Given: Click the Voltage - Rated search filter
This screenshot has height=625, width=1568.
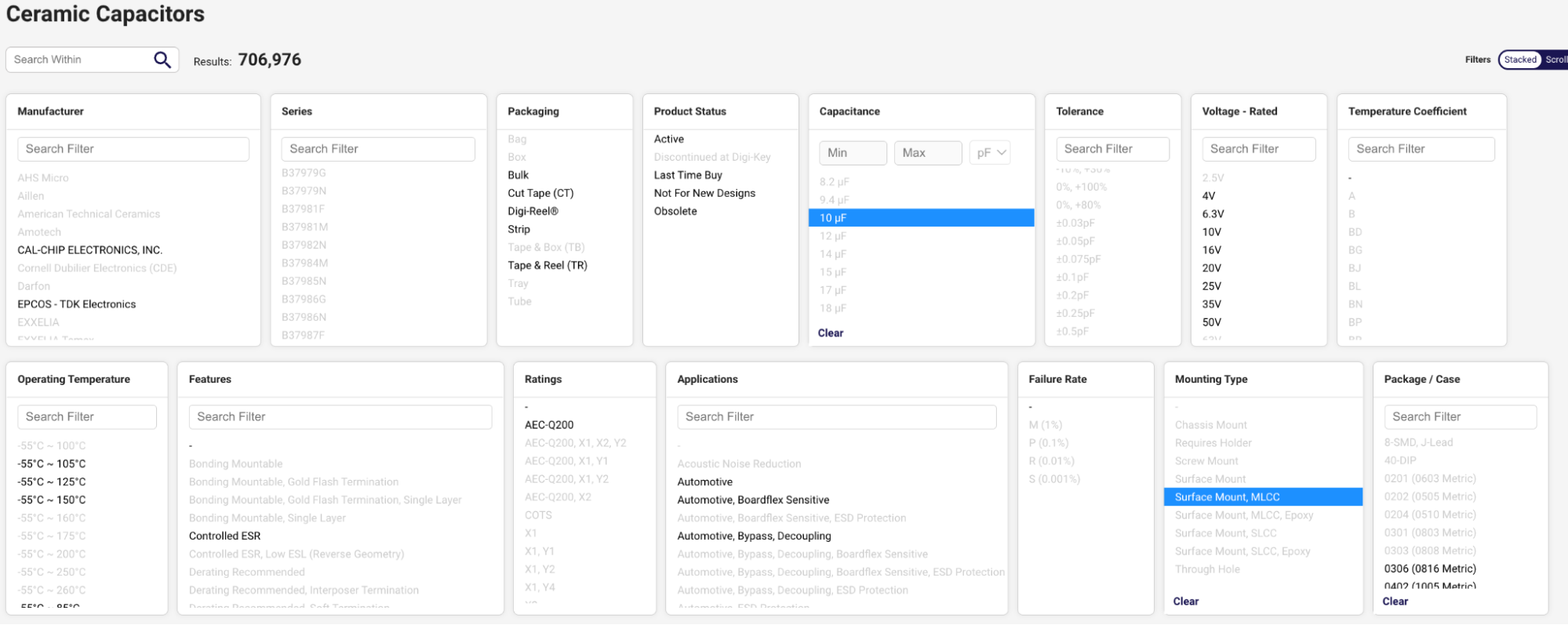Looking at the screenshot, I should [1259, 149].
